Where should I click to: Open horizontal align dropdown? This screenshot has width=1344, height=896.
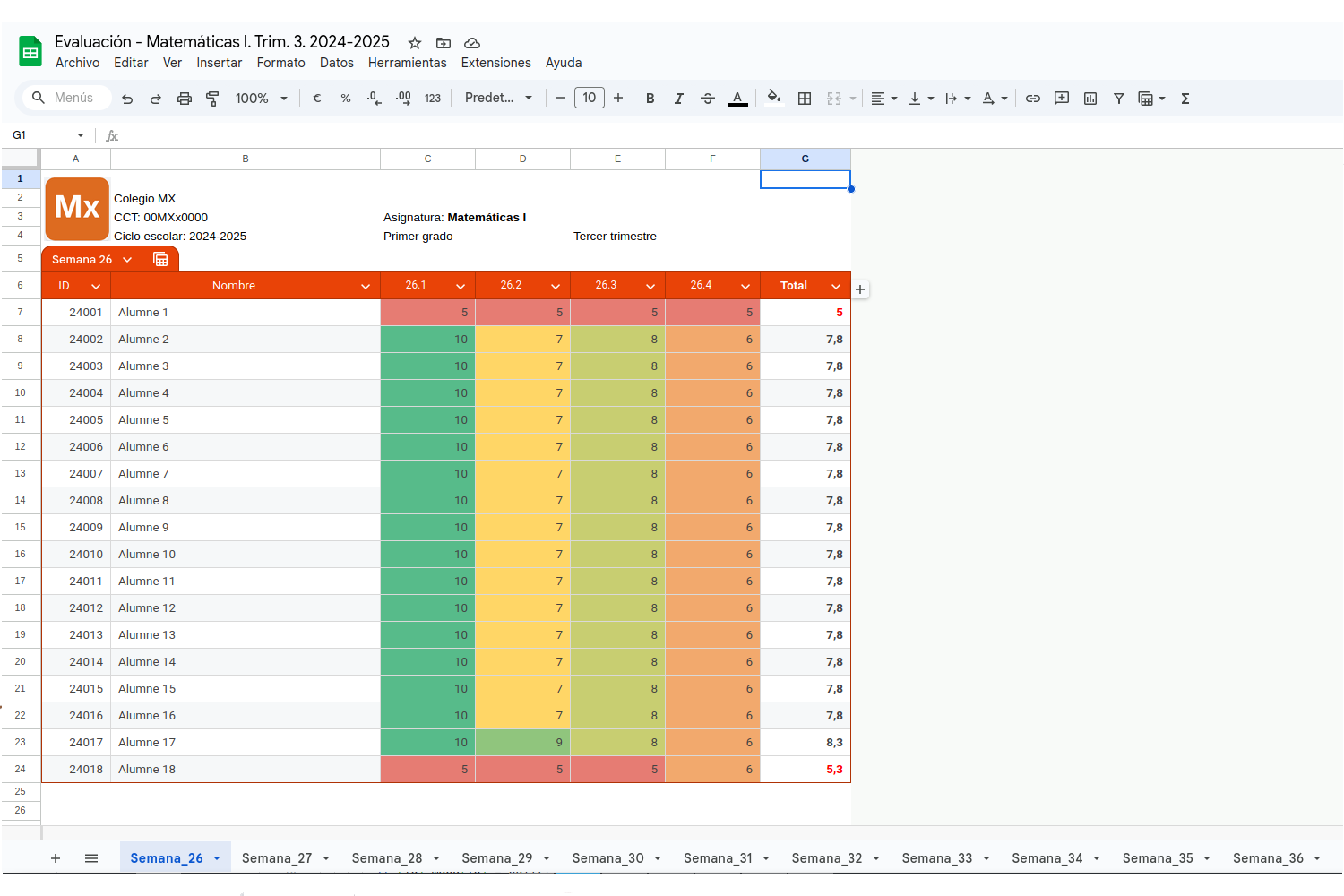(884, 99)
